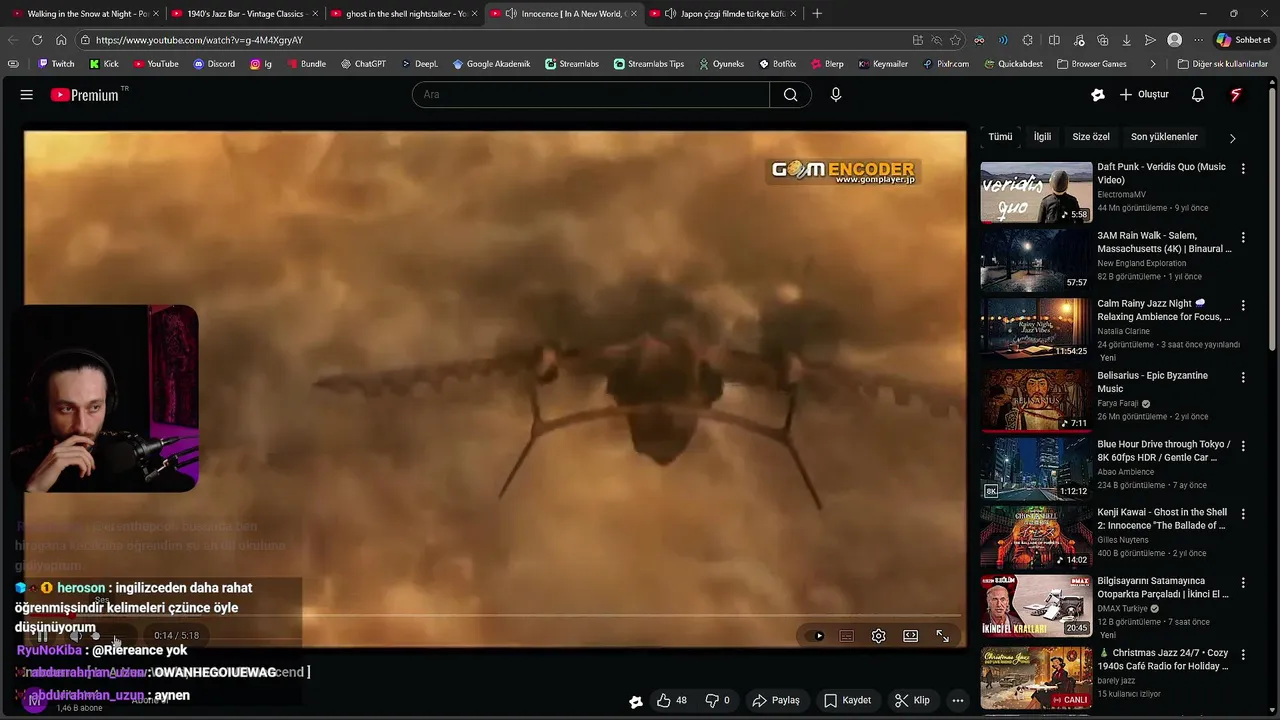Open options for Kenji Kawai Ghost in Shell video
1280x720 pixels.
coord(1243,513)
